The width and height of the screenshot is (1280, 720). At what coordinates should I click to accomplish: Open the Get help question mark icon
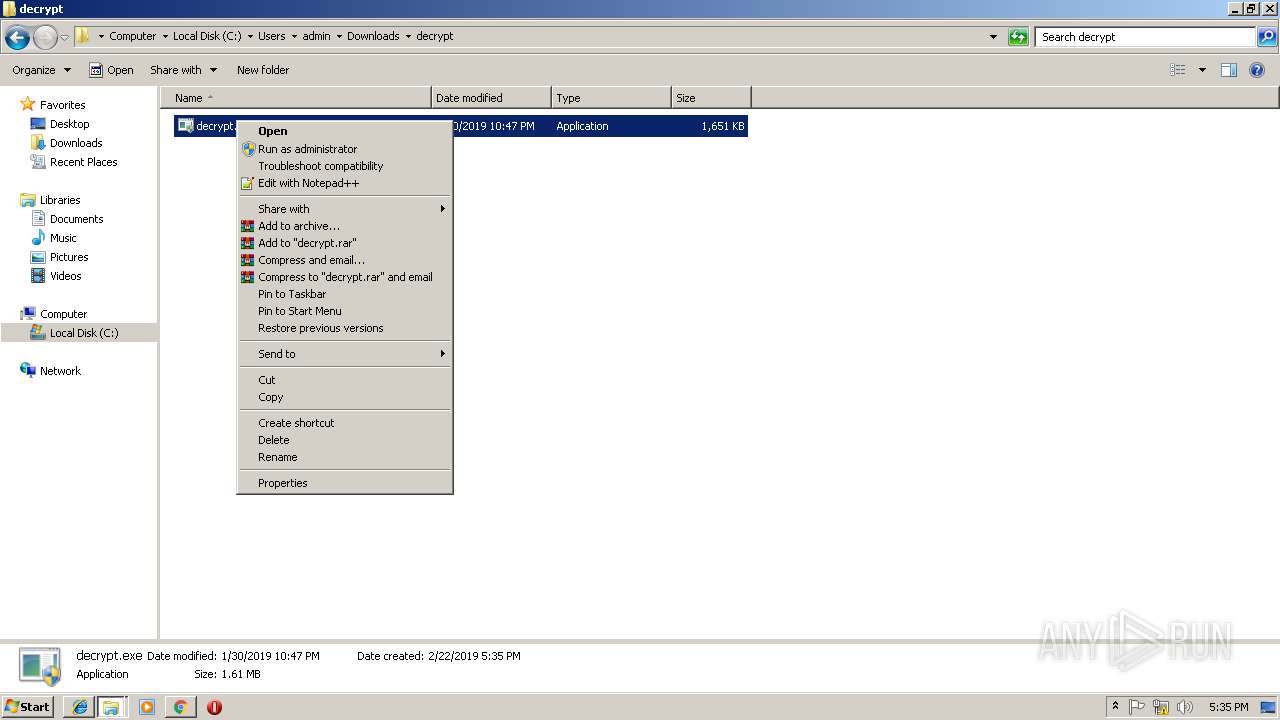point(1258,70)
